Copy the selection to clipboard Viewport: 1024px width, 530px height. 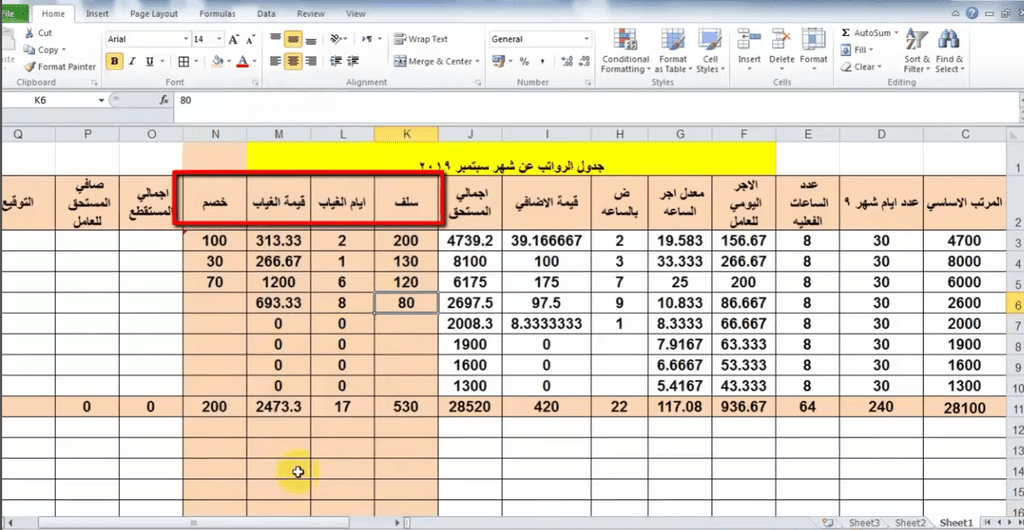[40, 50]
